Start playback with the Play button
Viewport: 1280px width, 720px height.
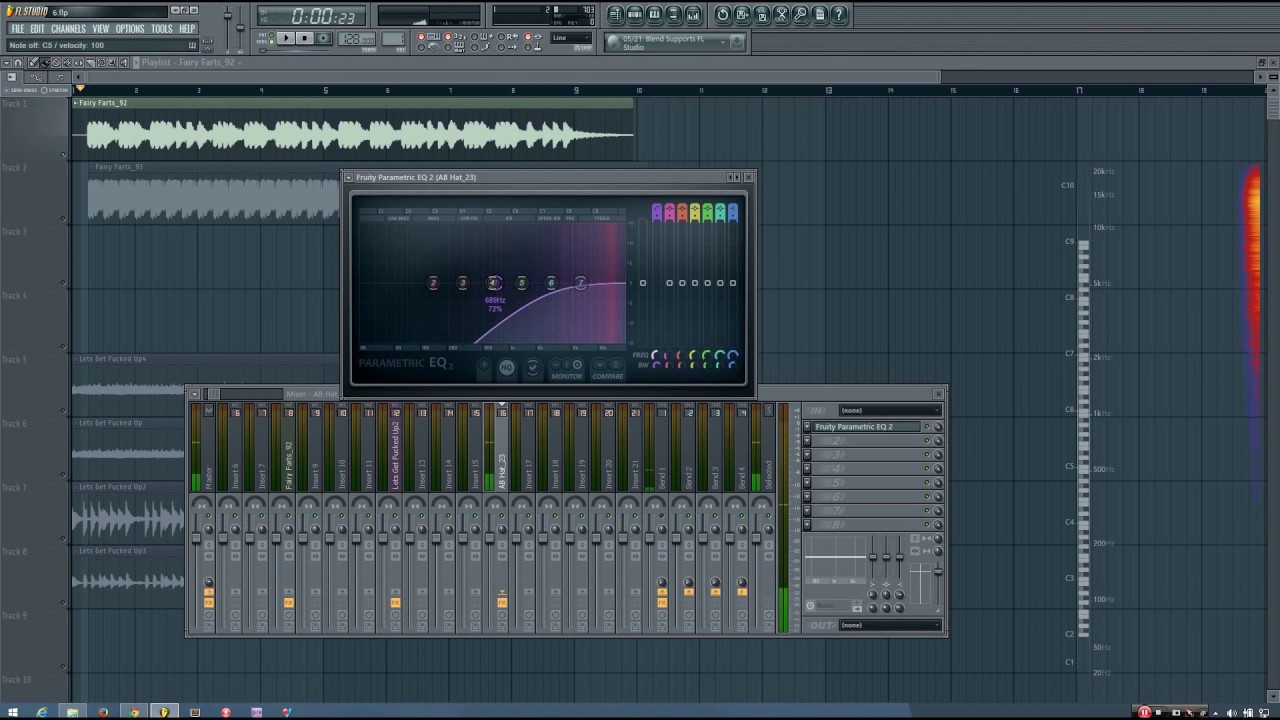point(286,38)
